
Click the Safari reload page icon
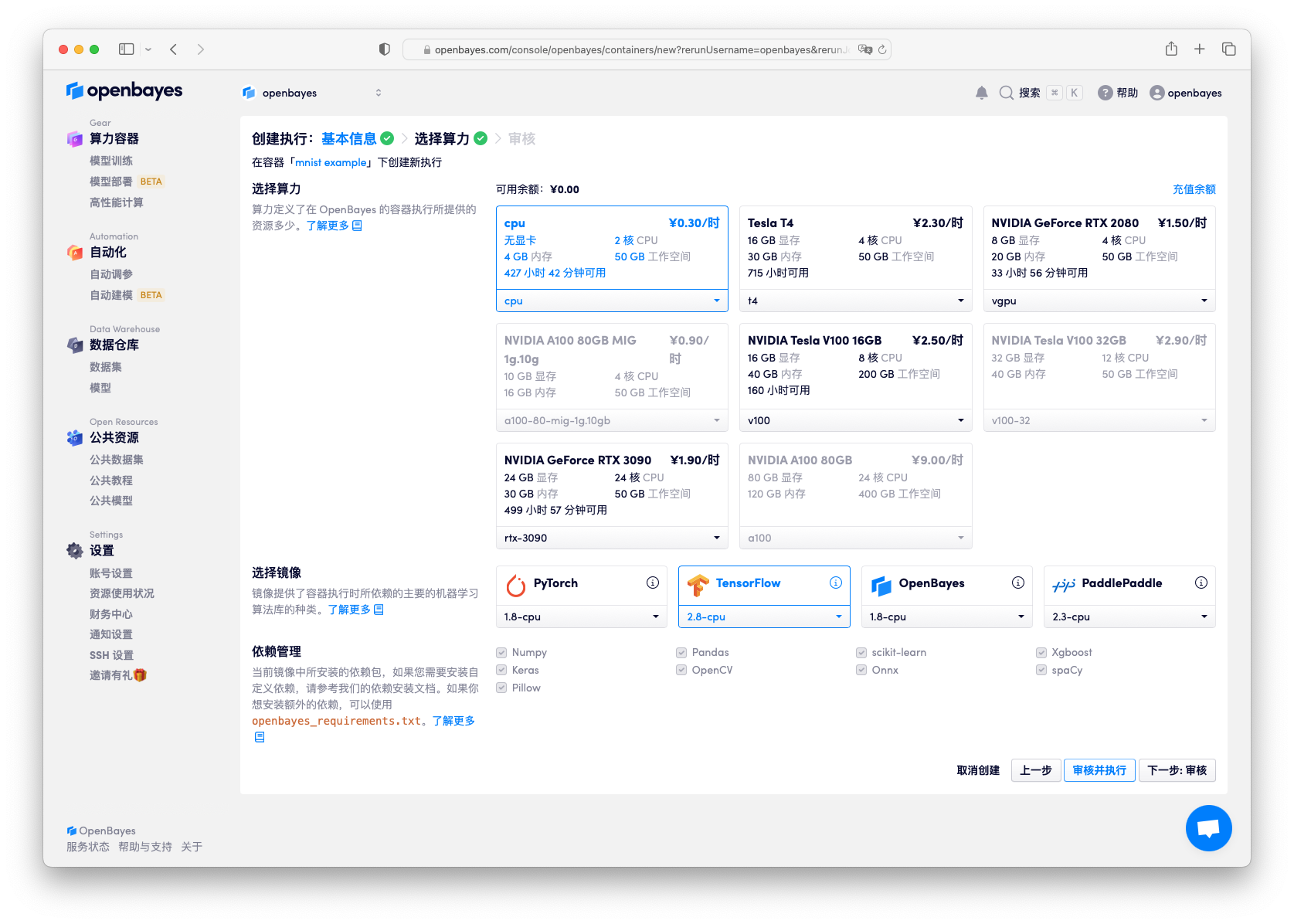[882, 49]
